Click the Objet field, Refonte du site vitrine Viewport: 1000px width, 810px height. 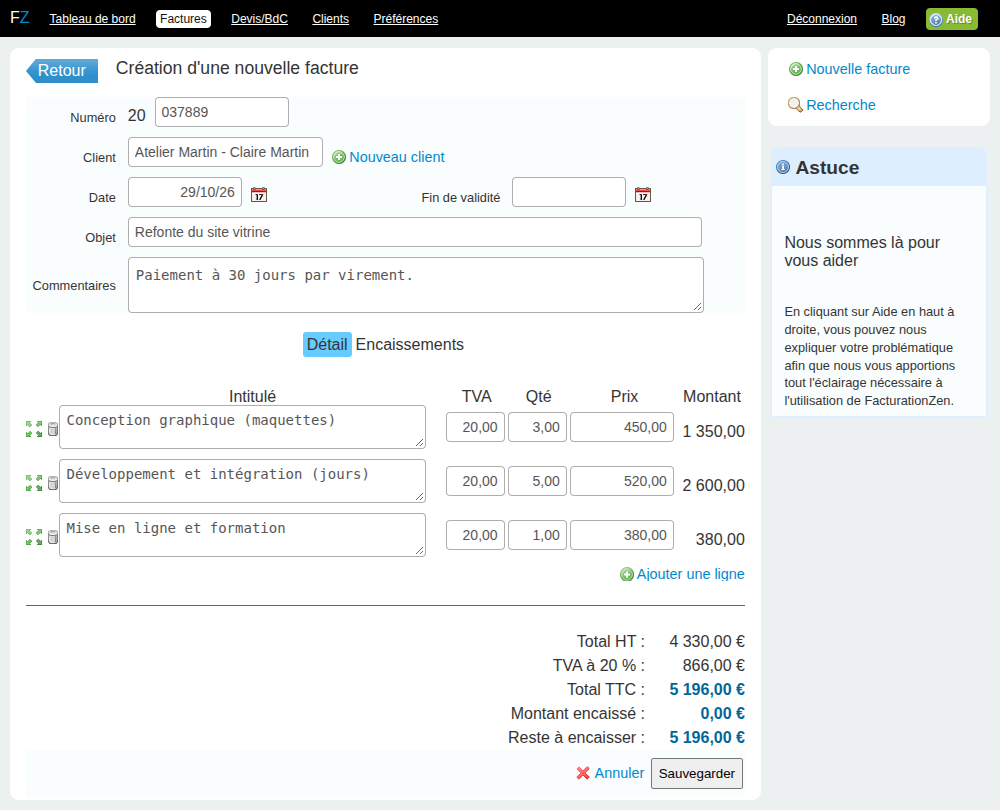tap(415, 232)
